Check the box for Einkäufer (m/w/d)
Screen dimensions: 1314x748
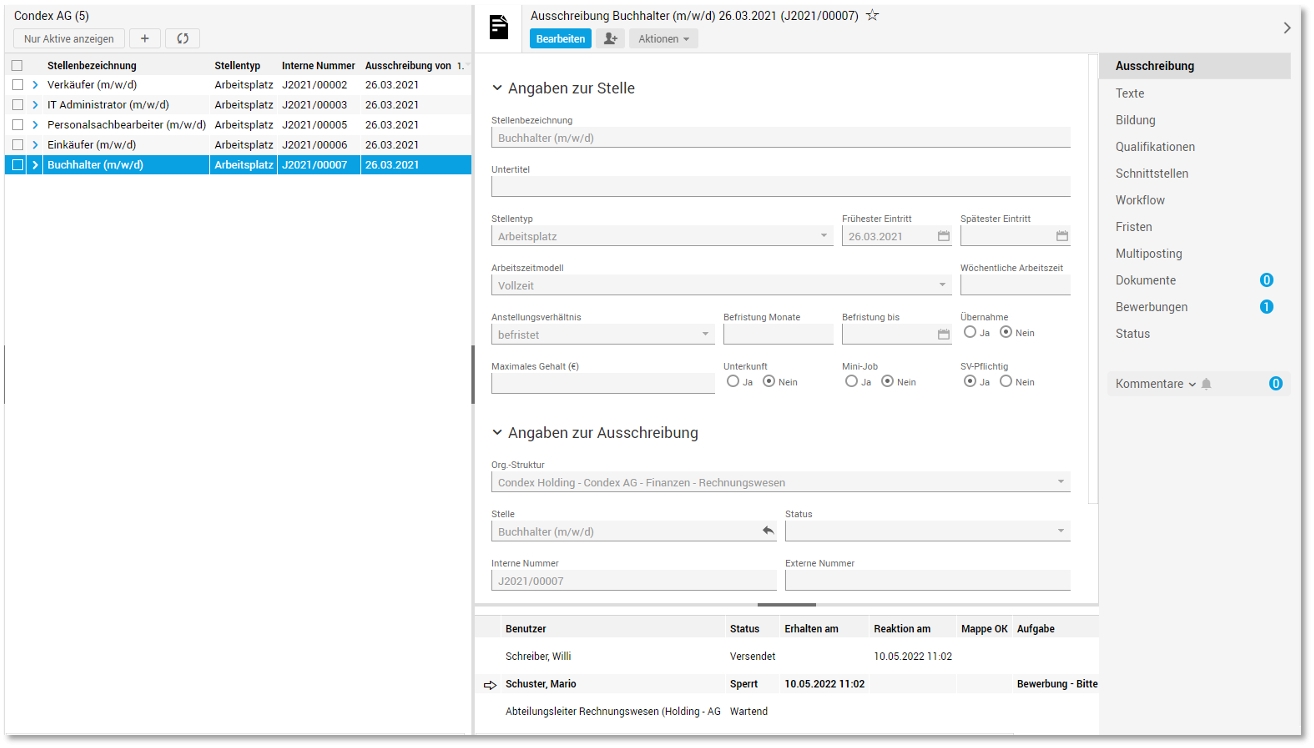[x=17, y=145]
